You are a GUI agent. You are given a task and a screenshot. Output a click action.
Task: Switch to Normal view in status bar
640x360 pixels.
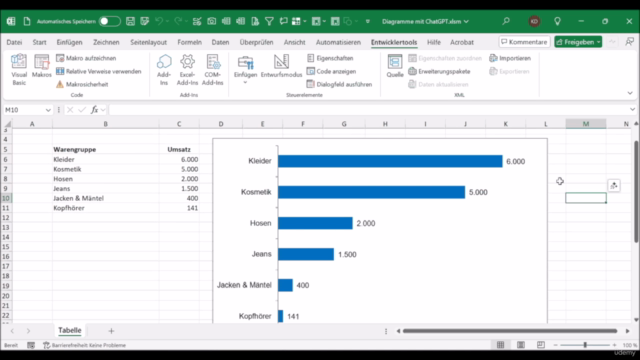[x=500, y=345]
